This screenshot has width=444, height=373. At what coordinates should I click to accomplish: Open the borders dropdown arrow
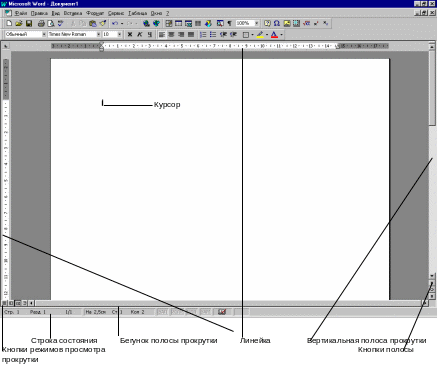tap(252, 35)
